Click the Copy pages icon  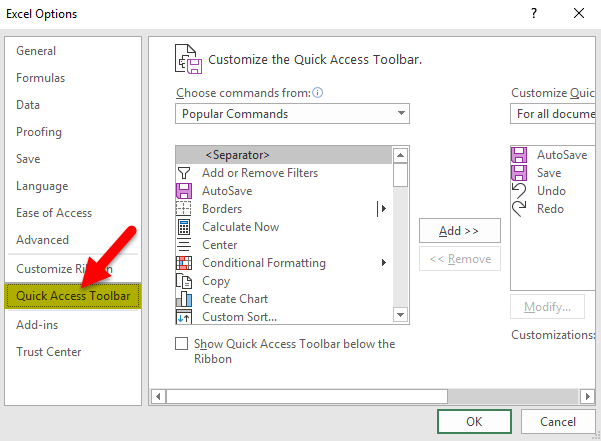point(184,281)
